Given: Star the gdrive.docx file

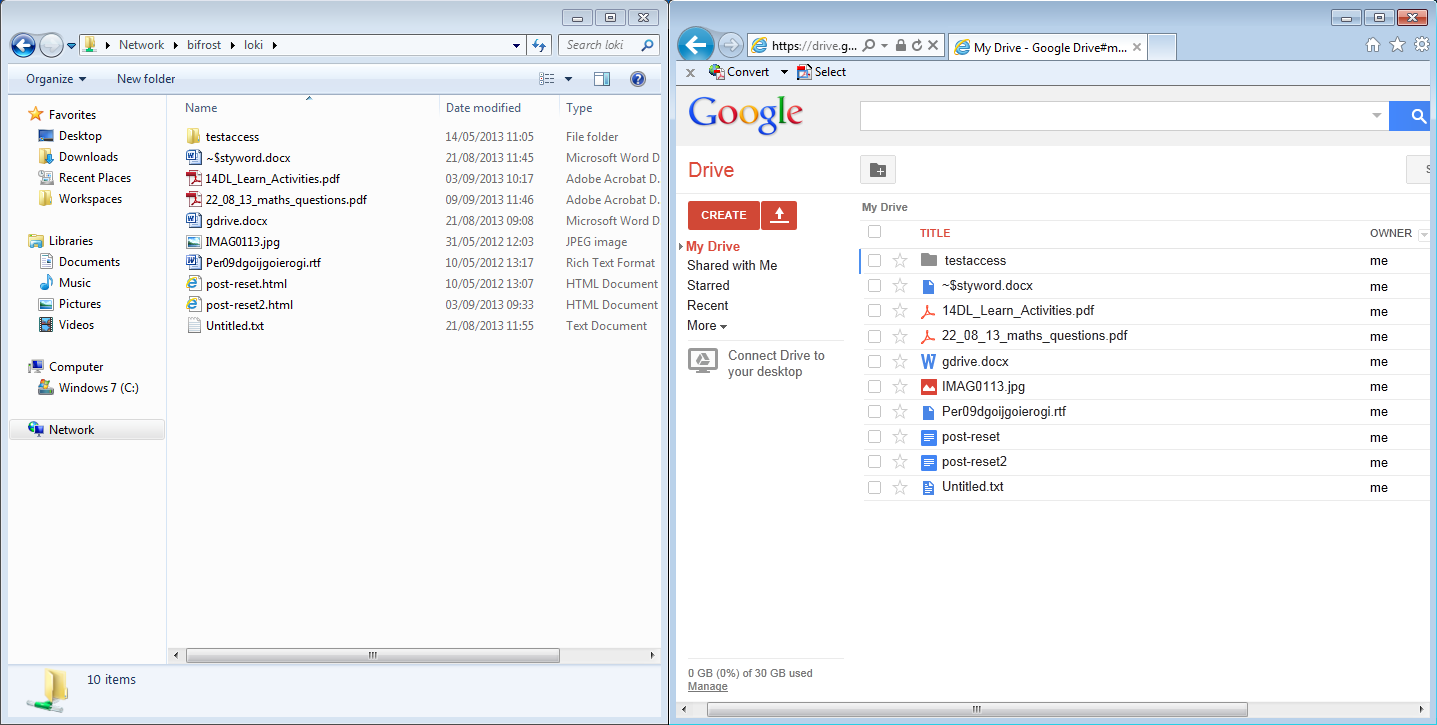Looking at the screenshot, I should tap(899, 361).
